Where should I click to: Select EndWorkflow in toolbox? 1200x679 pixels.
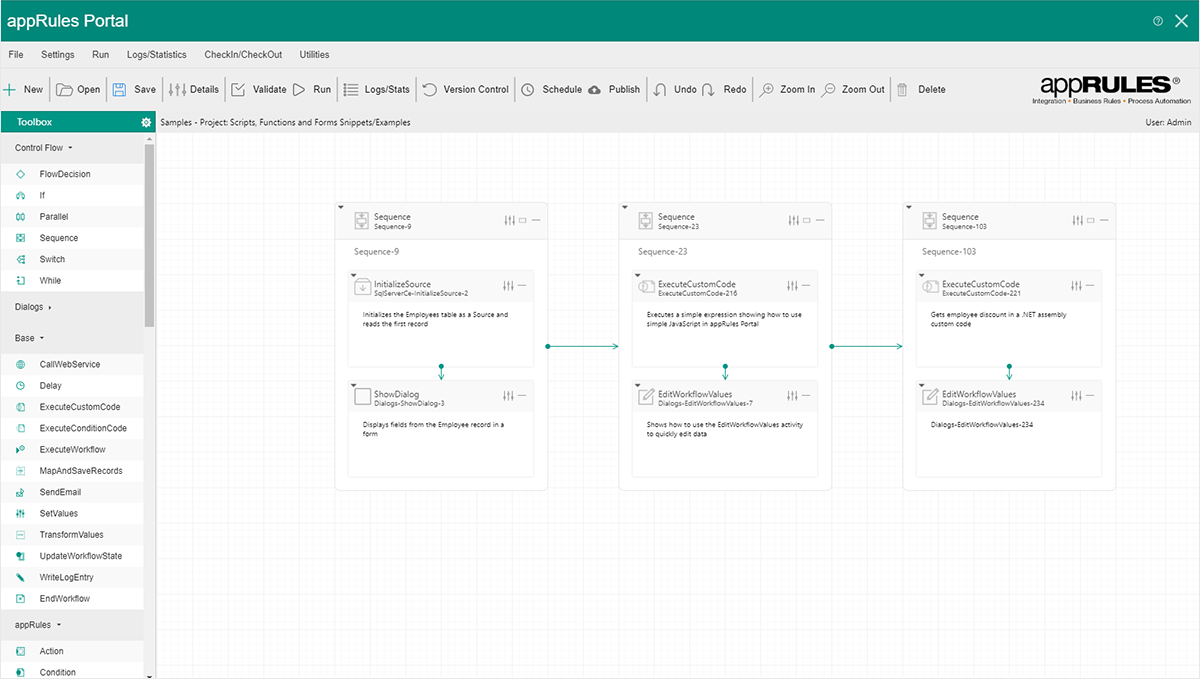(72, 599)
